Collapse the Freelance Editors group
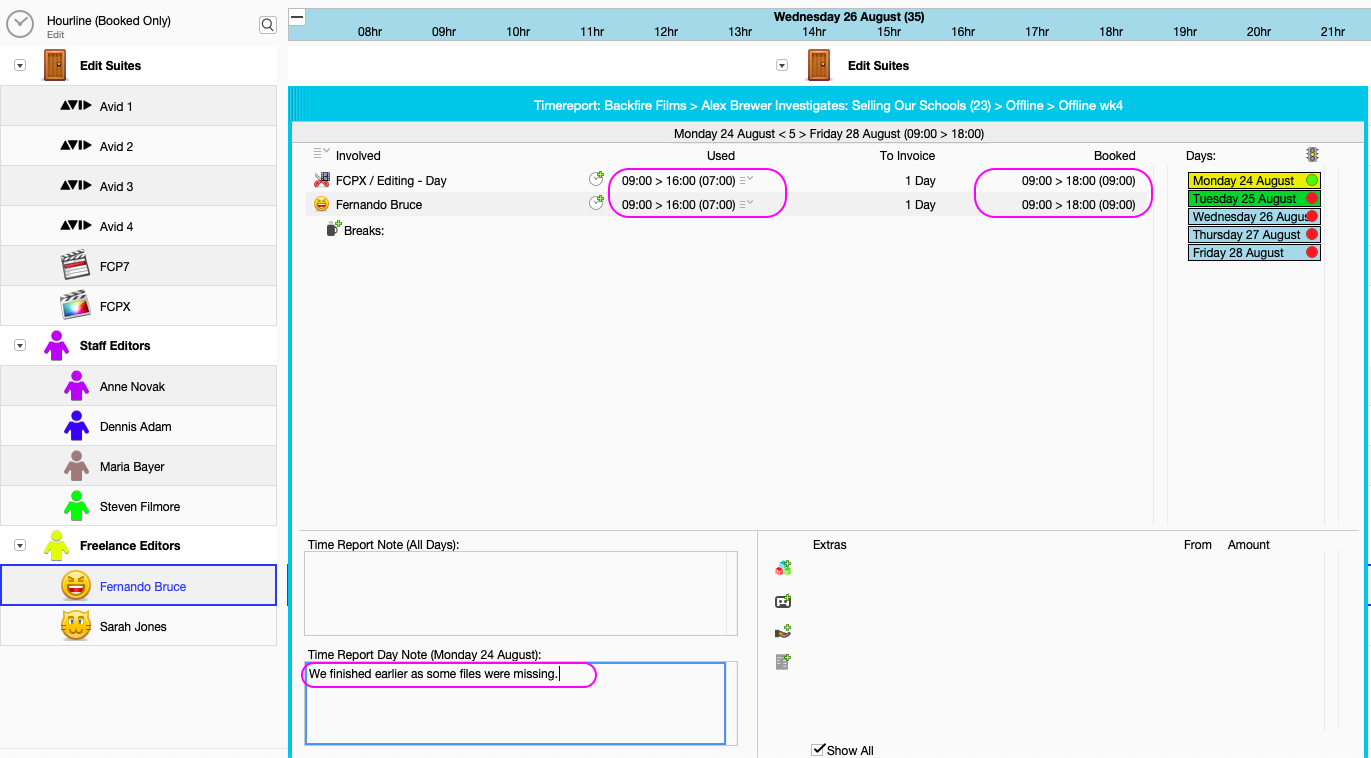Image resolution: width=1371 pixels, height=758 pixels. point(18,545)
